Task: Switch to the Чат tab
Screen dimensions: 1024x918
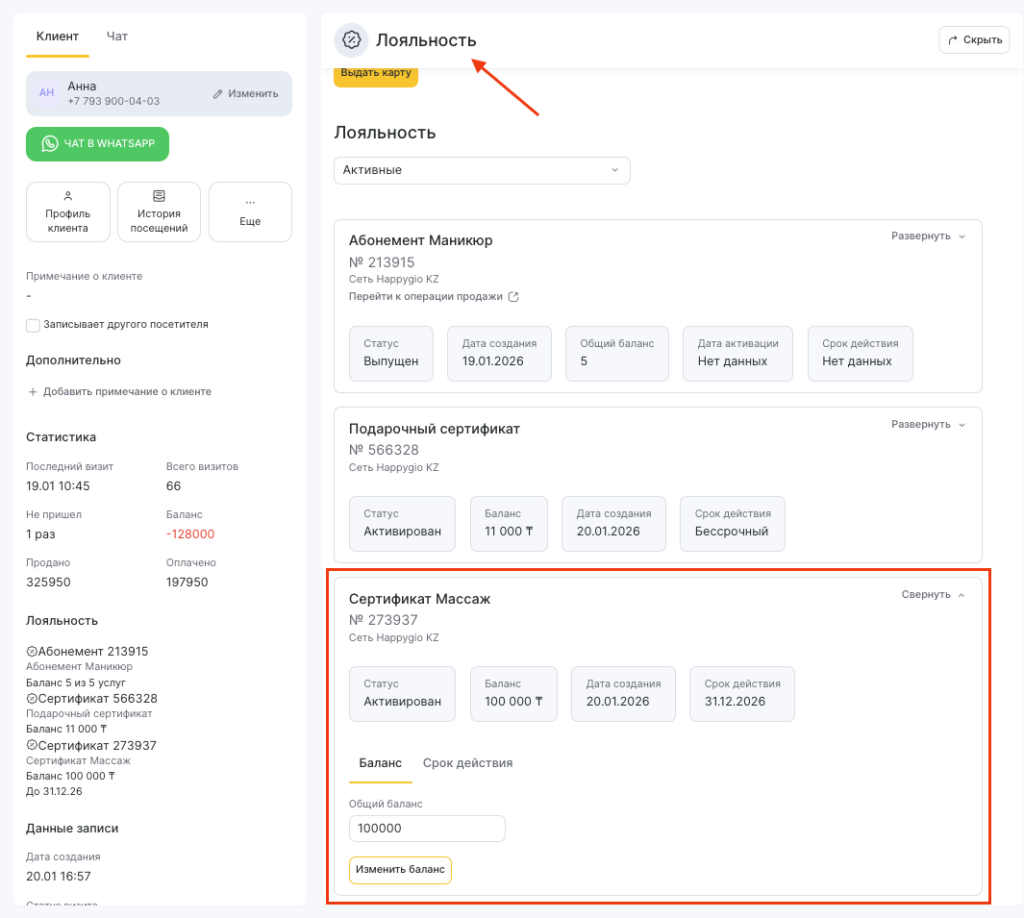Action: coord(117,37)
